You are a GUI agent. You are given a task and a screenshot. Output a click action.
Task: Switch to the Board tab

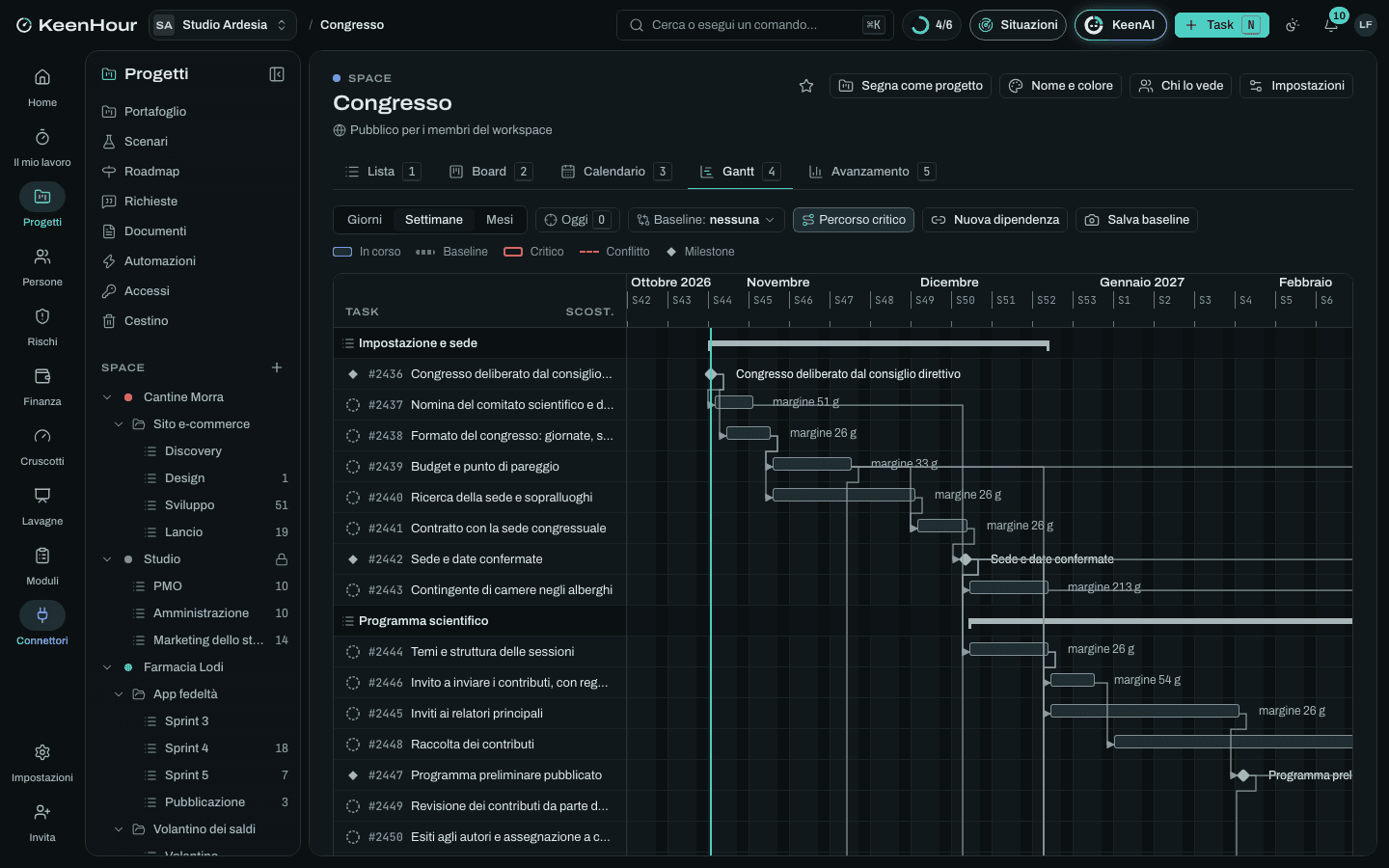click(x=490, y=172)
